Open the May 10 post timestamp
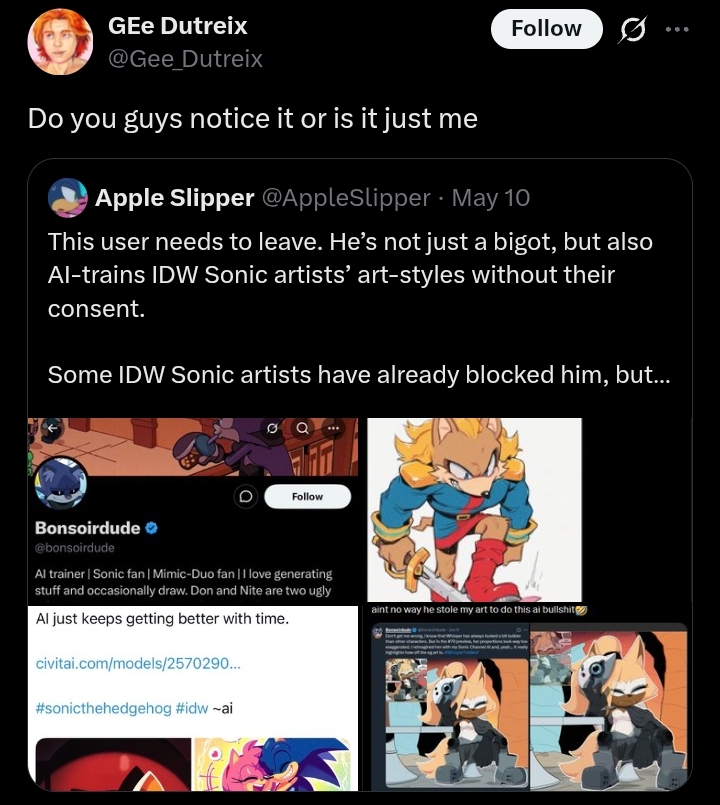720x805 pixels. pyautogui.click(x=490, y=198)
